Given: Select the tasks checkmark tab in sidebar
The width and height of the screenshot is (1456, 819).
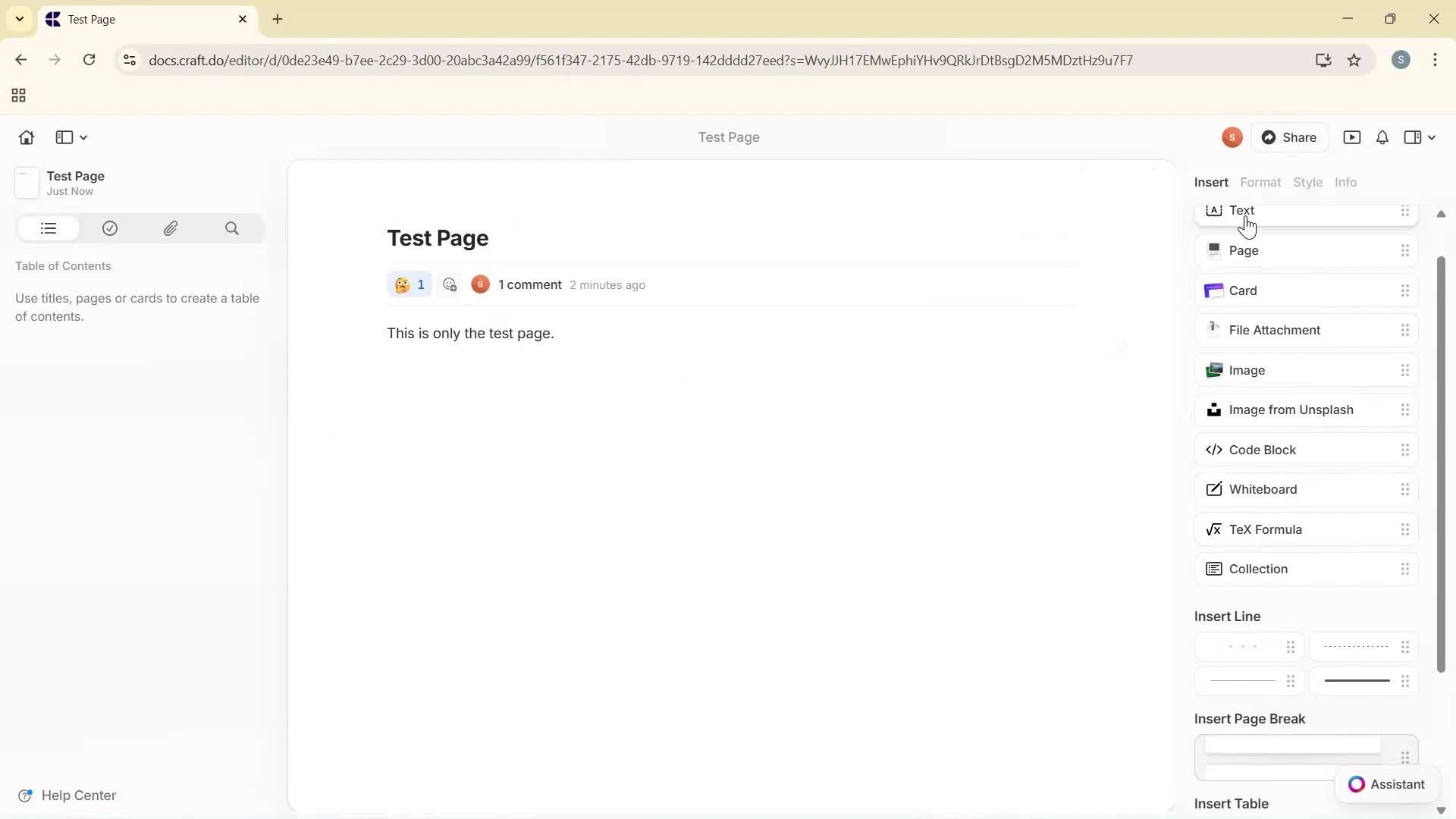Looking at the screenshot, I should (110, 228).
